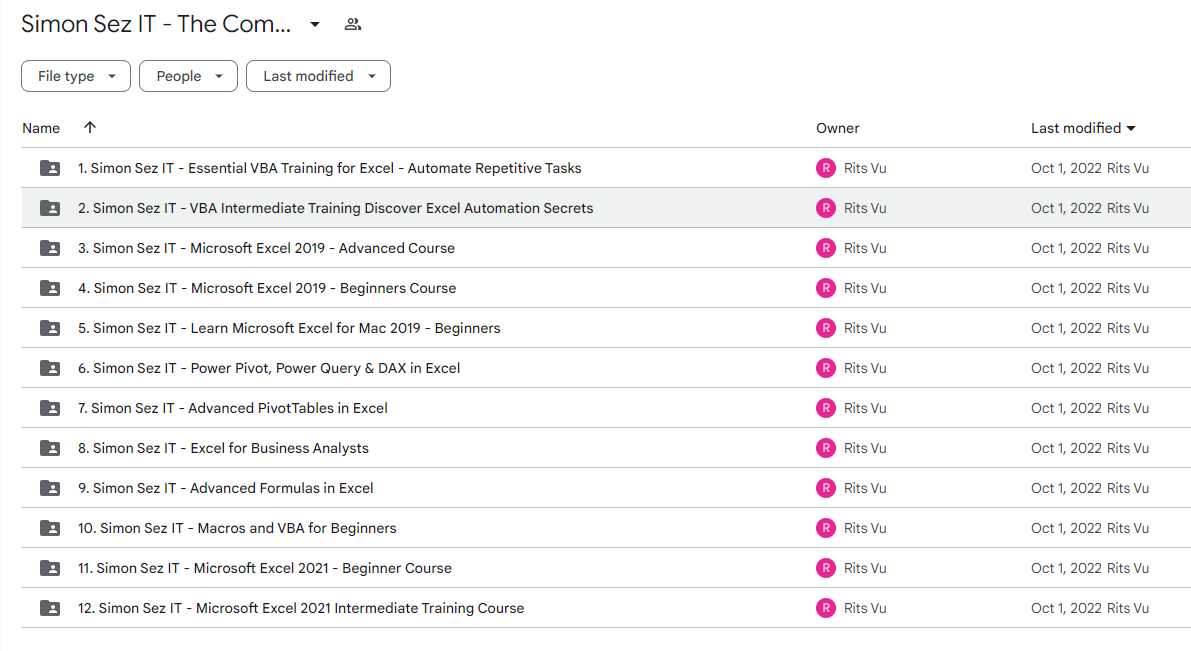Select '5. Learn Microsoft Excel for Mac 2019' name
Viewport: 1191px width, 651px height.
click(x=289, y=328)
